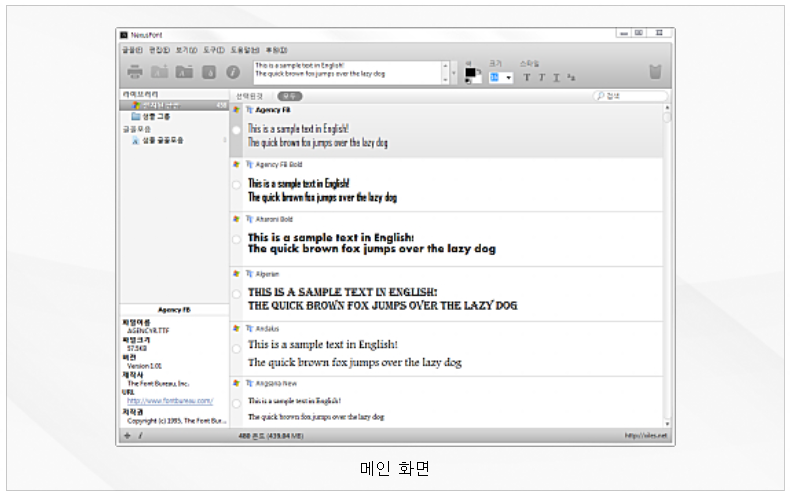Click the 'Angsana New' font name
This screenshot has height=495, width=790.
tap(276, 383)
